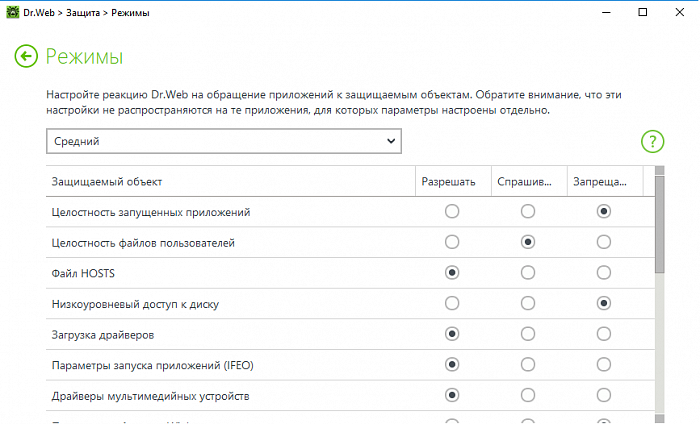
Task: Select Спрашивать for Драйверы мультимедийных устройств
Action: pos(528,395)
